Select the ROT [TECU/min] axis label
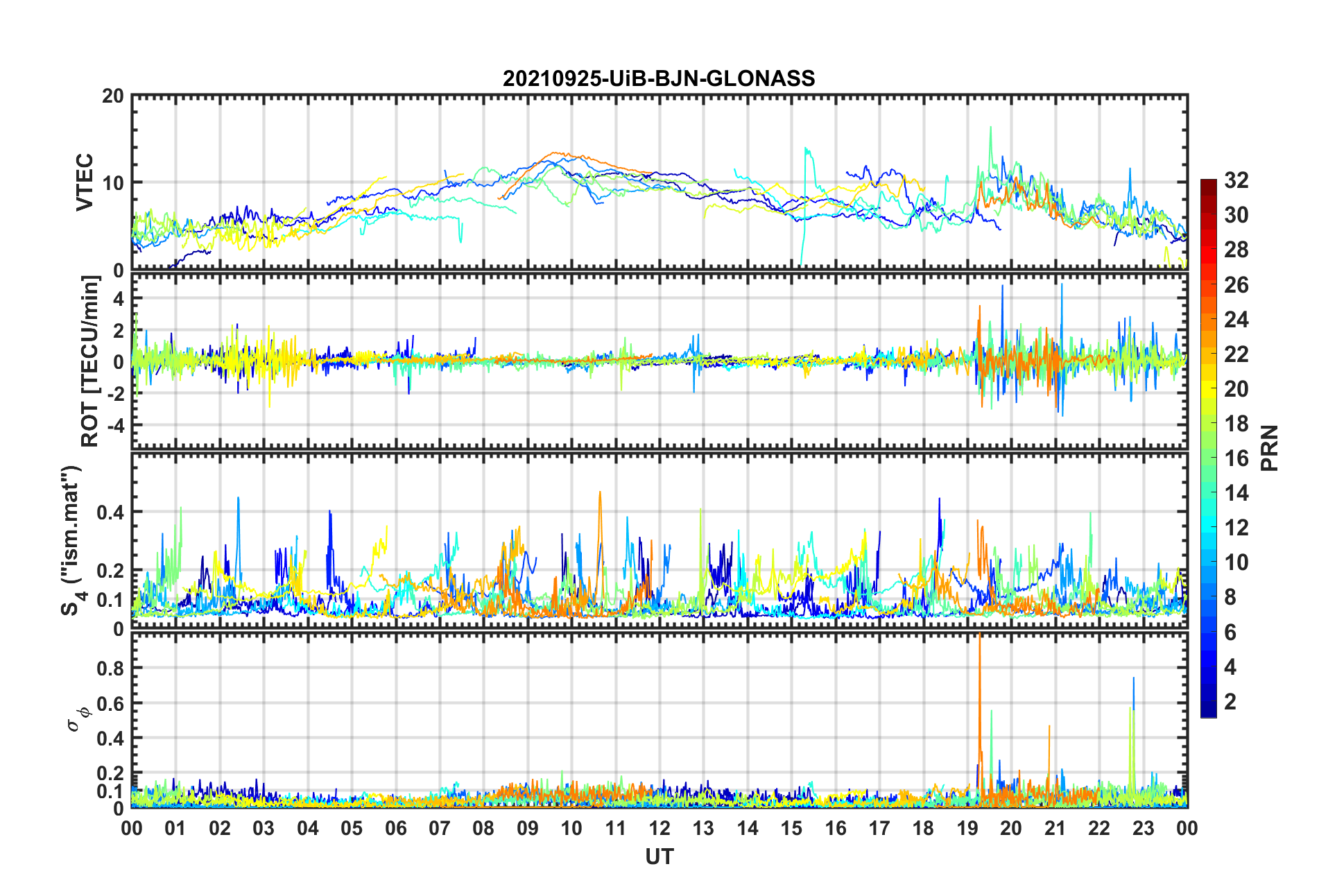The image size is (1319, 896). click(x=90, y=361)
